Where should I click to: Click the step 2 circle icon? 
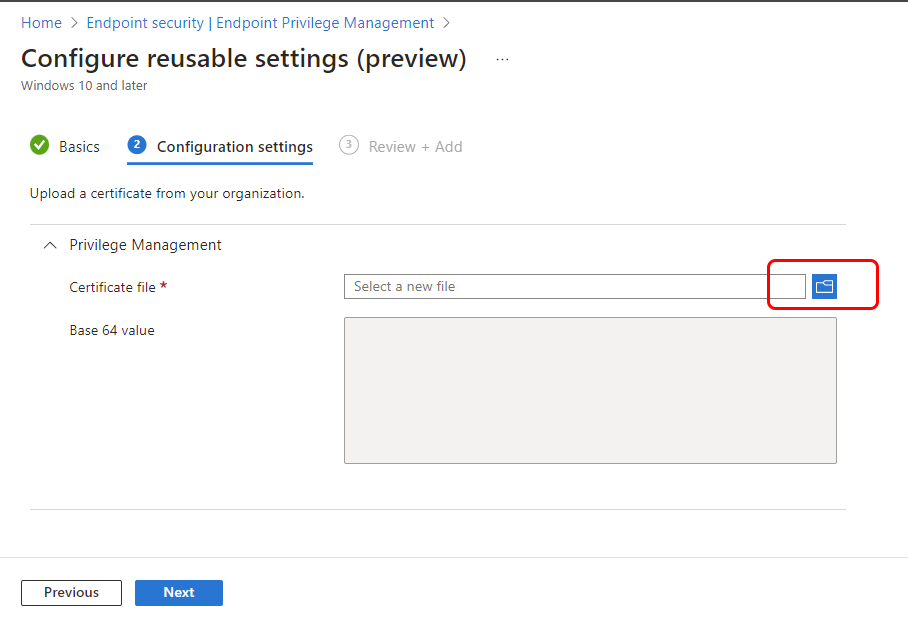point(137,145)
